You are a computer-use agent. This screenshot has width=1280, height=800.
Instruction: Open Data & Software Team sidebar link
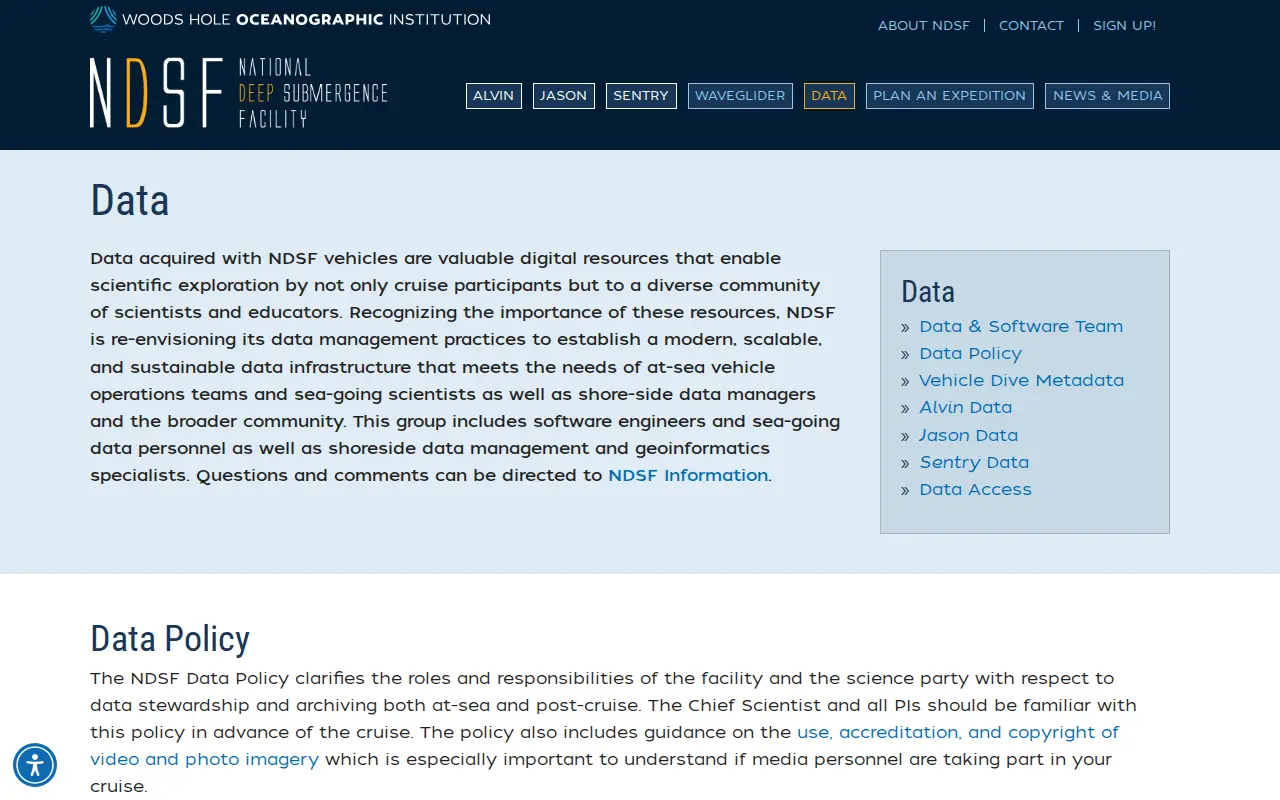click(x=1021, y=326)
